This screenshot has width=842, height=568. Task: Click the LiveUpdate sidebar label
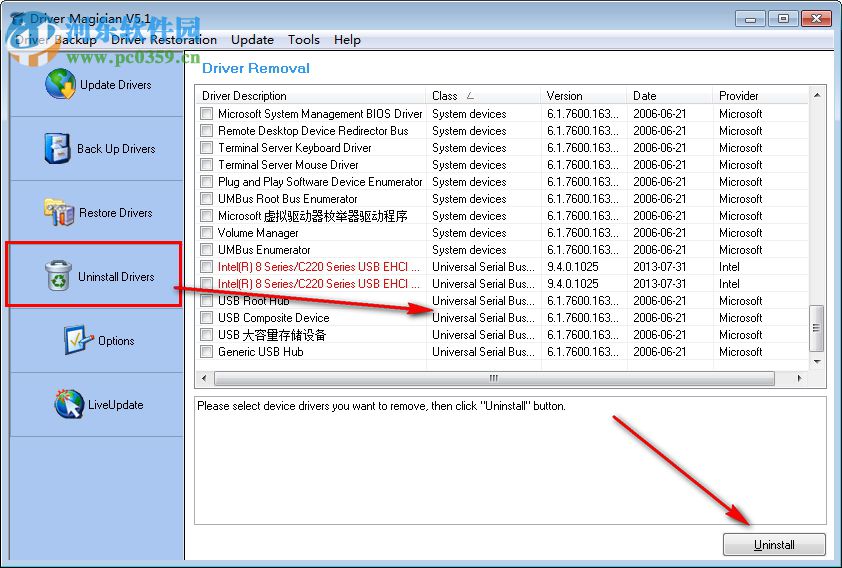coord(115,405)
